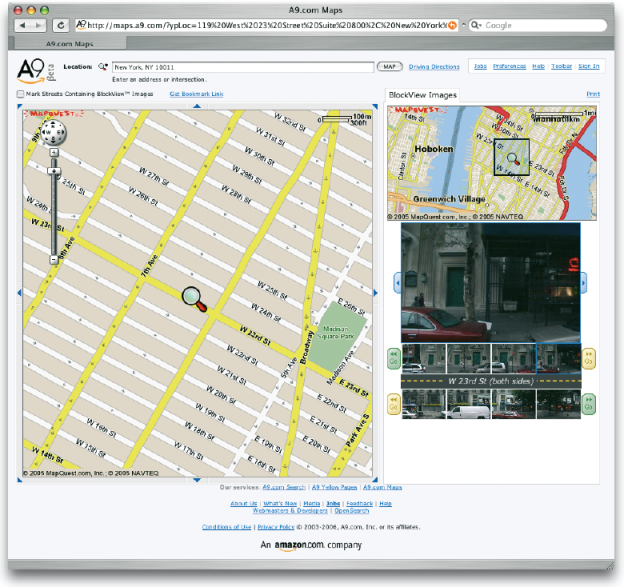Image resolution: width=624 pixels, height=587 pixels.
Task: Open Webmasters & Developers link
Action: click(x=290, y=511)
